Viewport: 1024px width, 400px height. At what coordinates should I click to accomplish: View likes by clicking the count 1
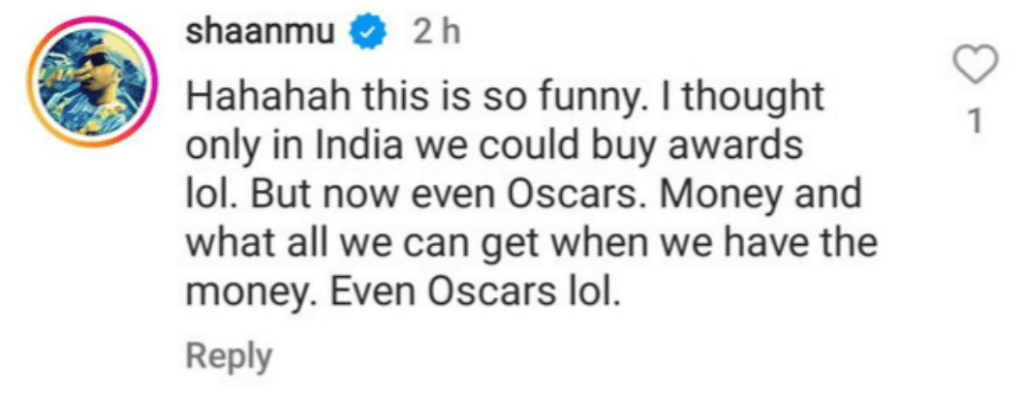(x=977, y=122)
